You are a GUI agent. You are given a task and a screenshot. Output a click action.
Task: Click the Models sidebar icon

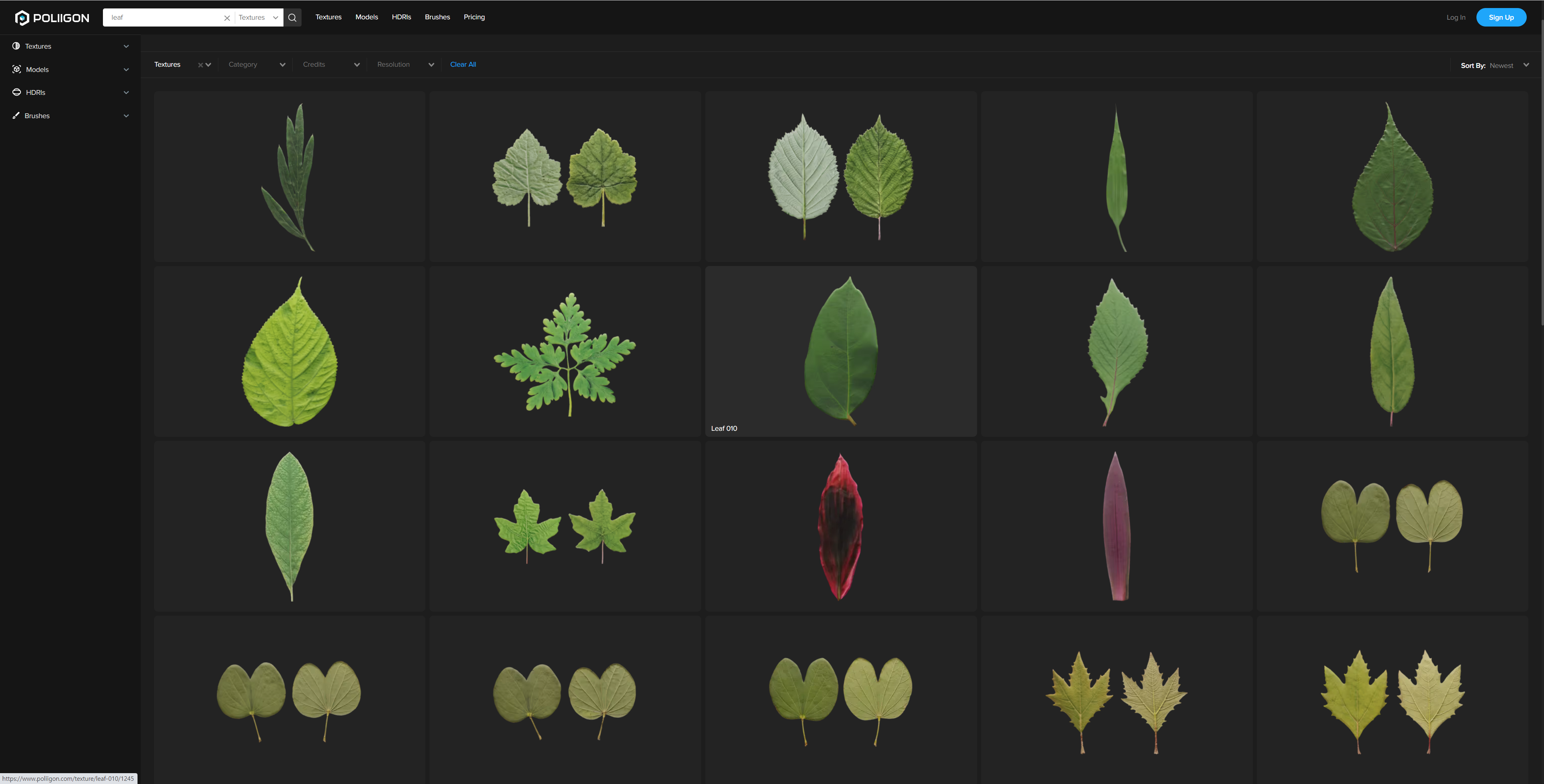pyautogui.click(x=17, y=70)
